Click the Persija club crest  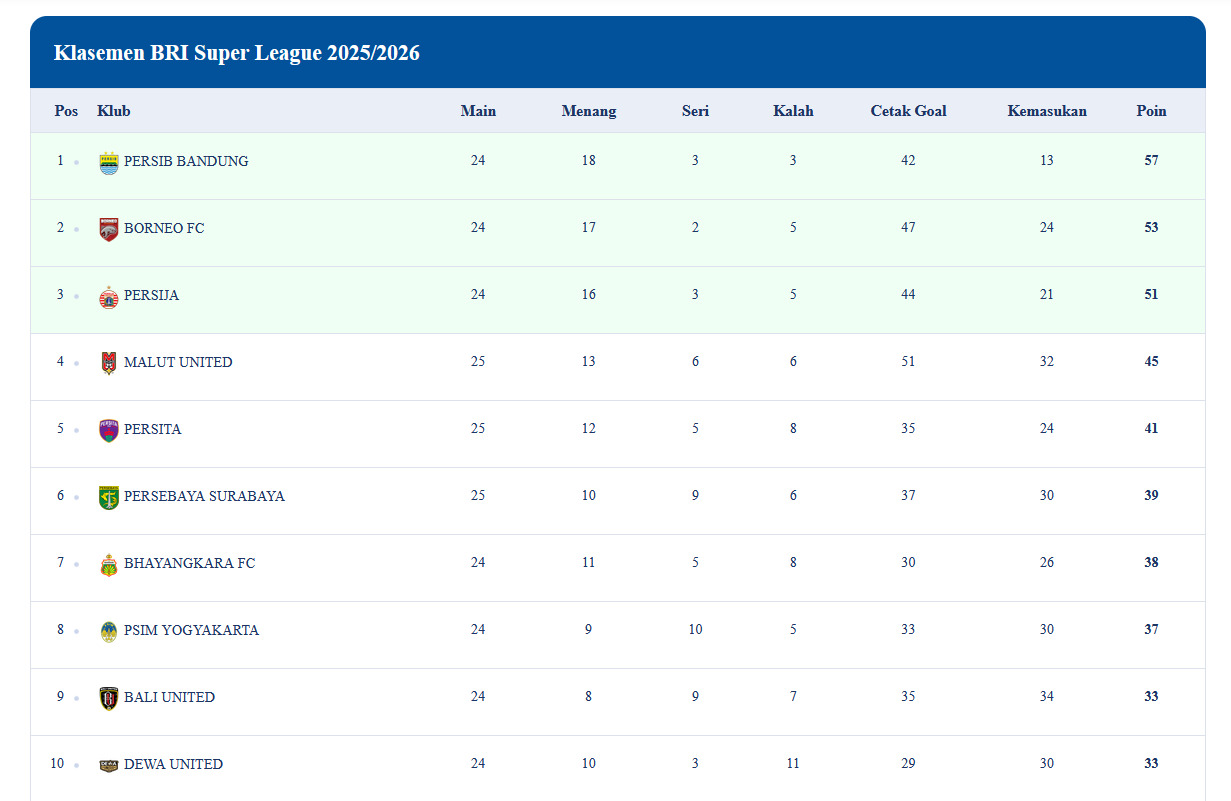click(109, 294)
